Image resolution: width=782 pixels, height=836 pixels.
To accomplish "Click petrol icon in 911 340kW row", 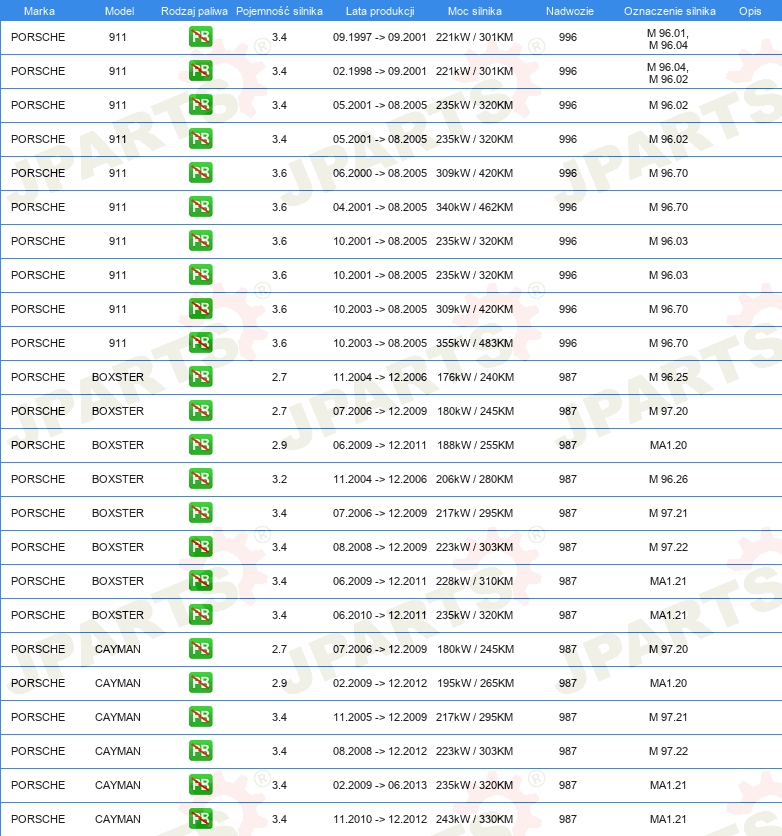I will pos(200,207).
